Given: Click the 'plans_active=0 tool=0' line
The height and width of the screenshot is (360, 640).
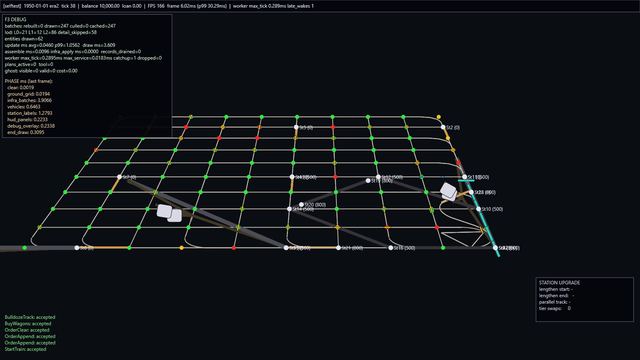Looking at the screenshot, I should (29, 64).
